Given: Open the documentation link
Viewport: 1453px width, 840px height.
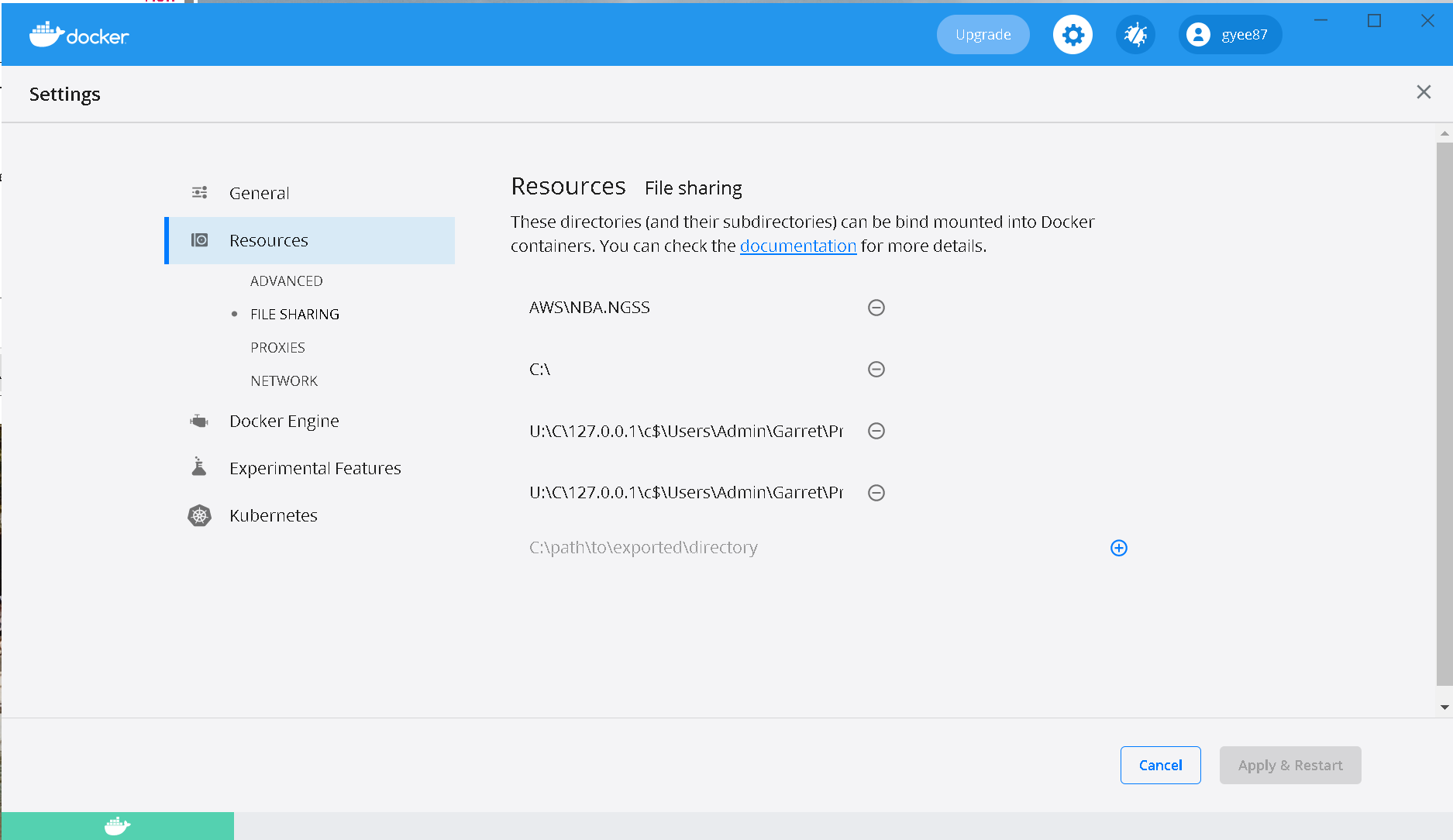Looking at the screenshot, I should tap(798, 246).
